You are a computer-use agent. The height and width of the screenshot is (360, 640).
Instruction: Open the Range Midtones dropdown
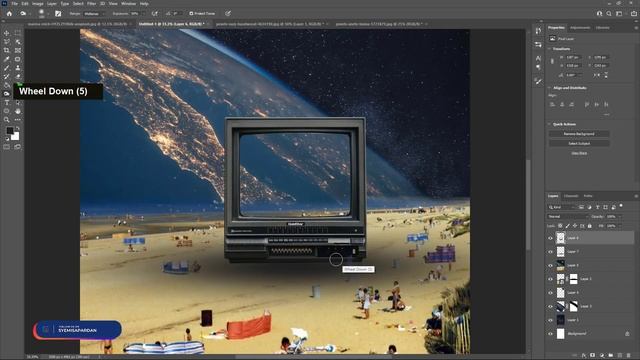94,13
